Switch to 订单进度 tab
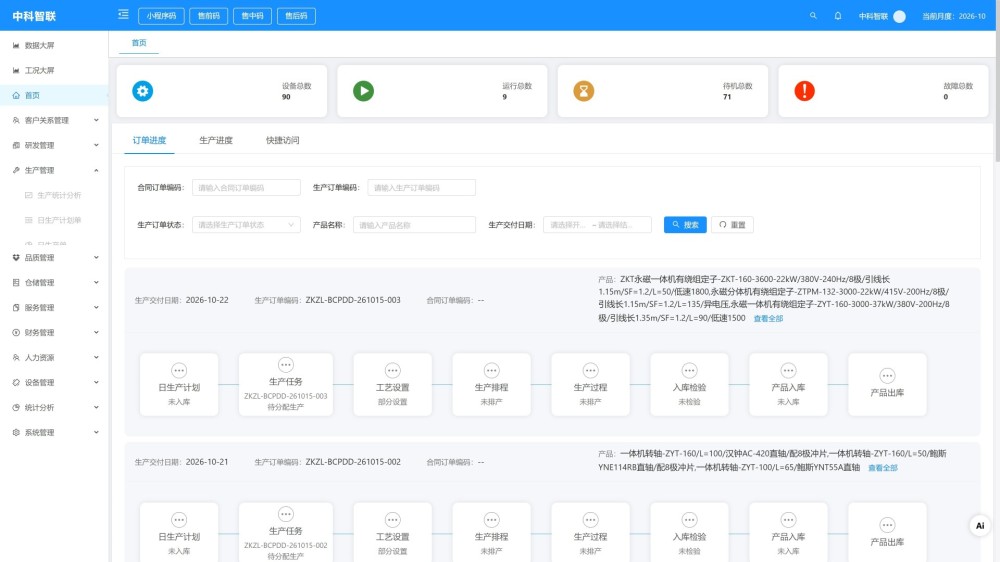This screenshot has height=562, width=1000. pyautogui.click(x=149, y=140)
